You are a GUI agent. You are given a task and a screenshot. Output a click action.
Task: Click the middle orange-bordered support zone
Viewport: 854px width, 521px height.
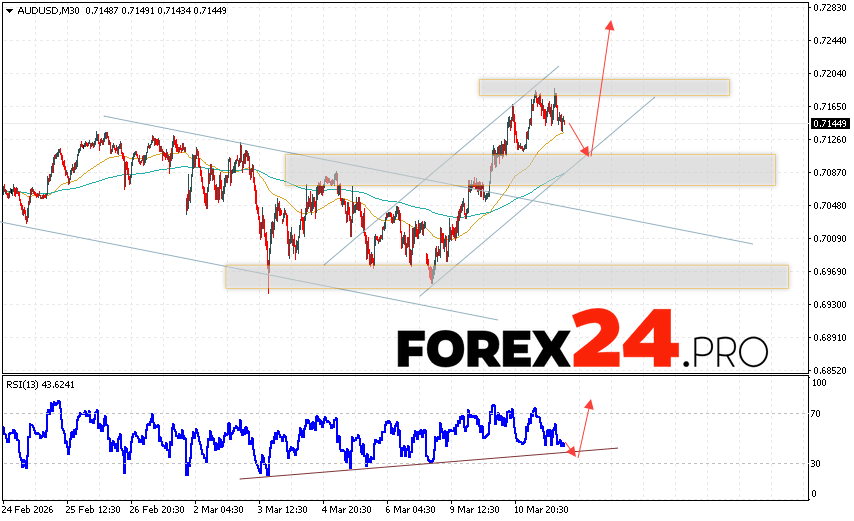click(530, 169)
